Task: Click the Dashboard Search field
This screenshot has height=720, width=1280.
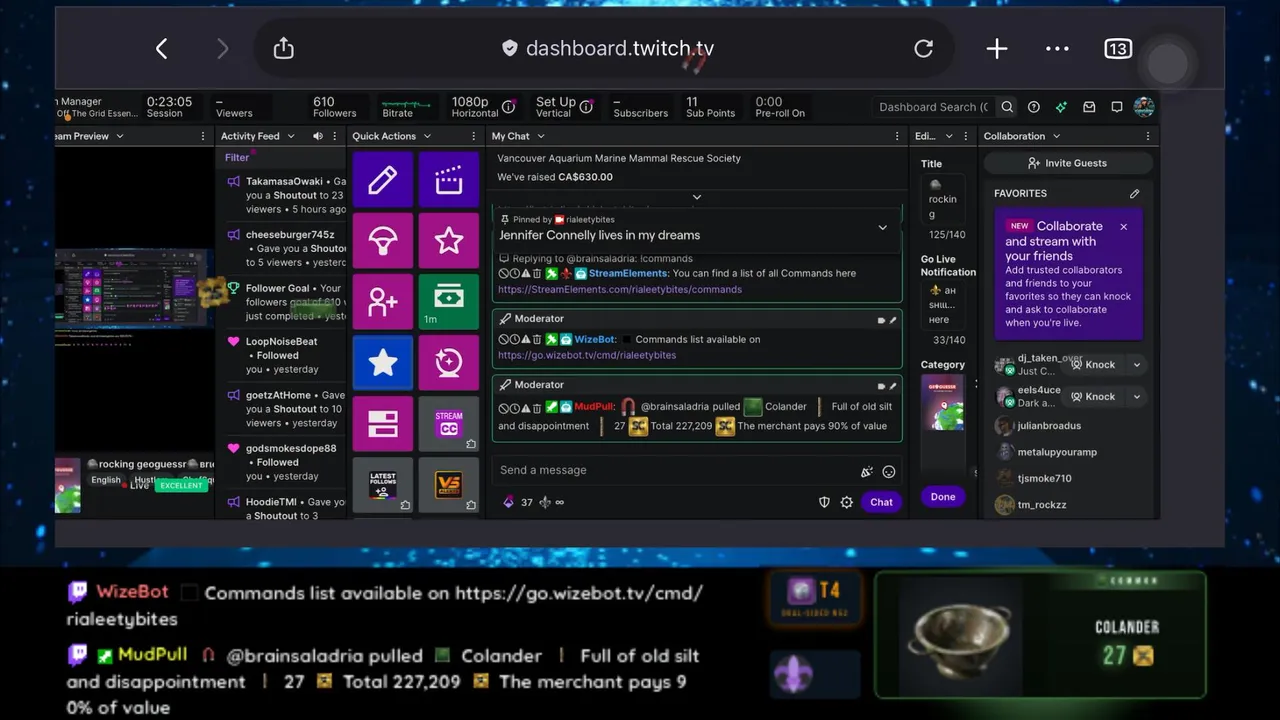Action: 933,107
